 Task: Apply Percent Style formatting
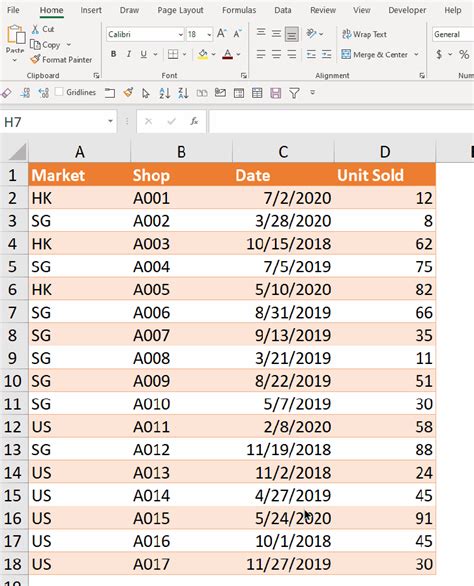pos(464,55)
